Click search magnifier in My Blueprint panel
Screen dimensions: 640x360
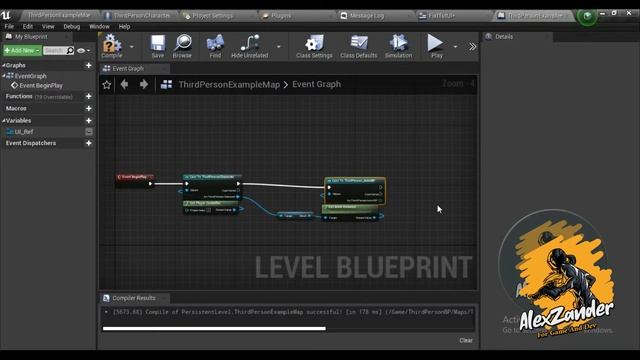coord(70,51)
